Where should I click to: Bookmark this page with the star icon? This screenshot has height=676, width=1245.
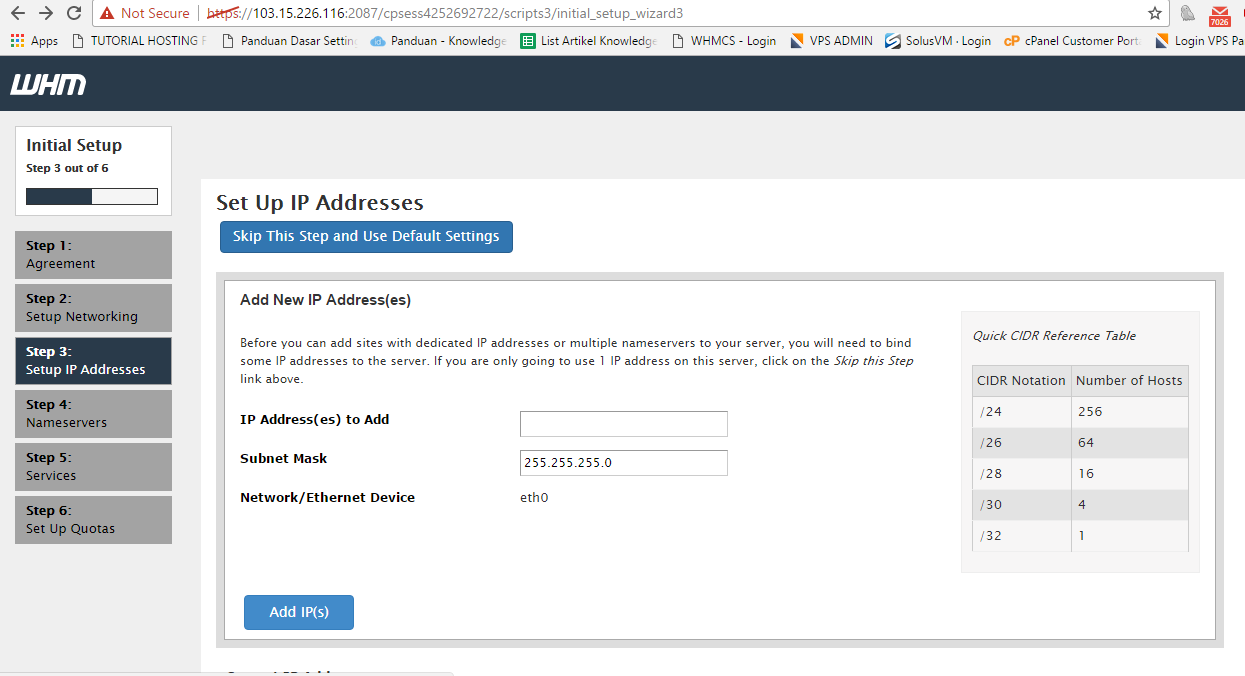coord(1154,14)
